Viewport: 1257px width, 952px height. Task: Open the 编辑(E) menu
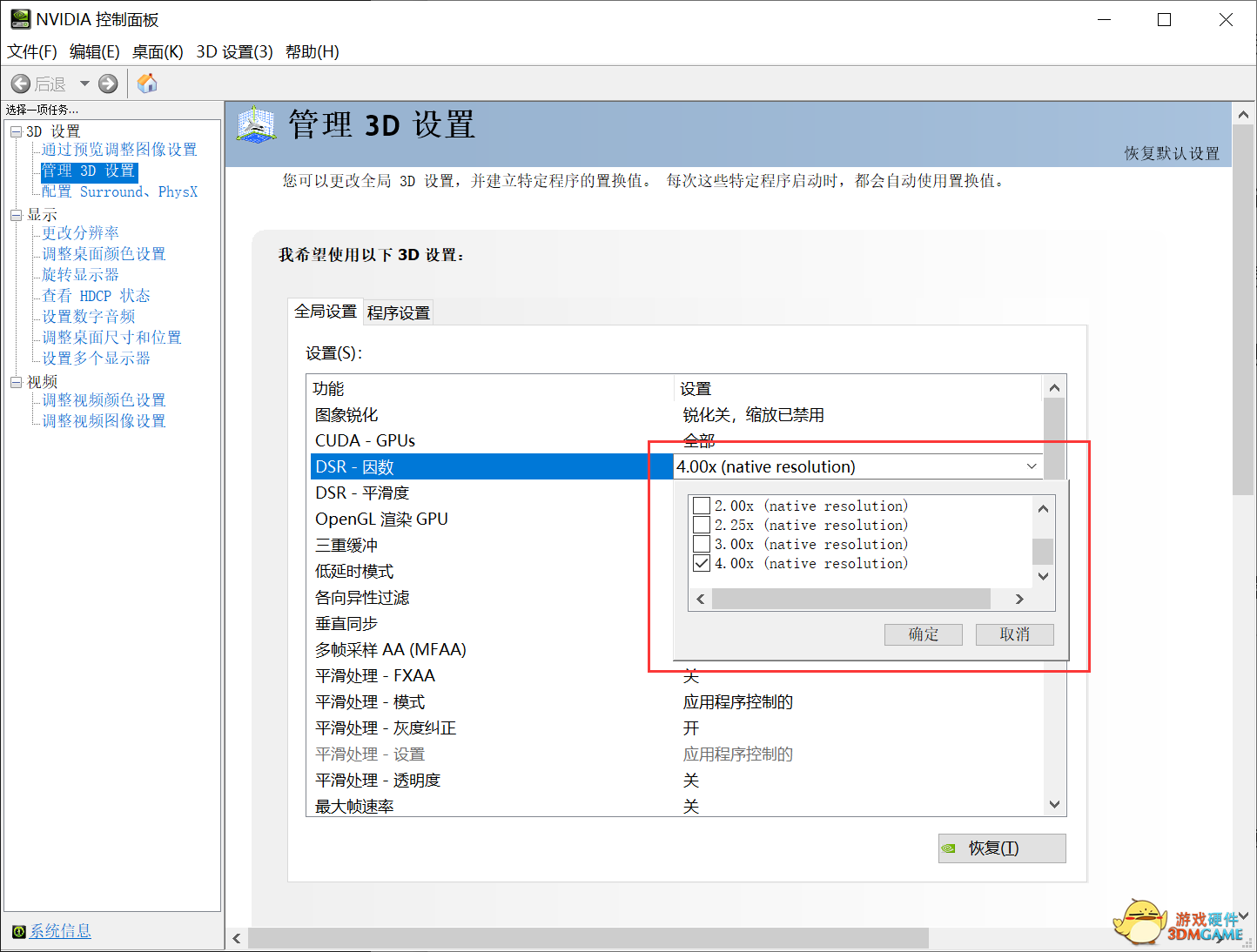pos(94,52)
